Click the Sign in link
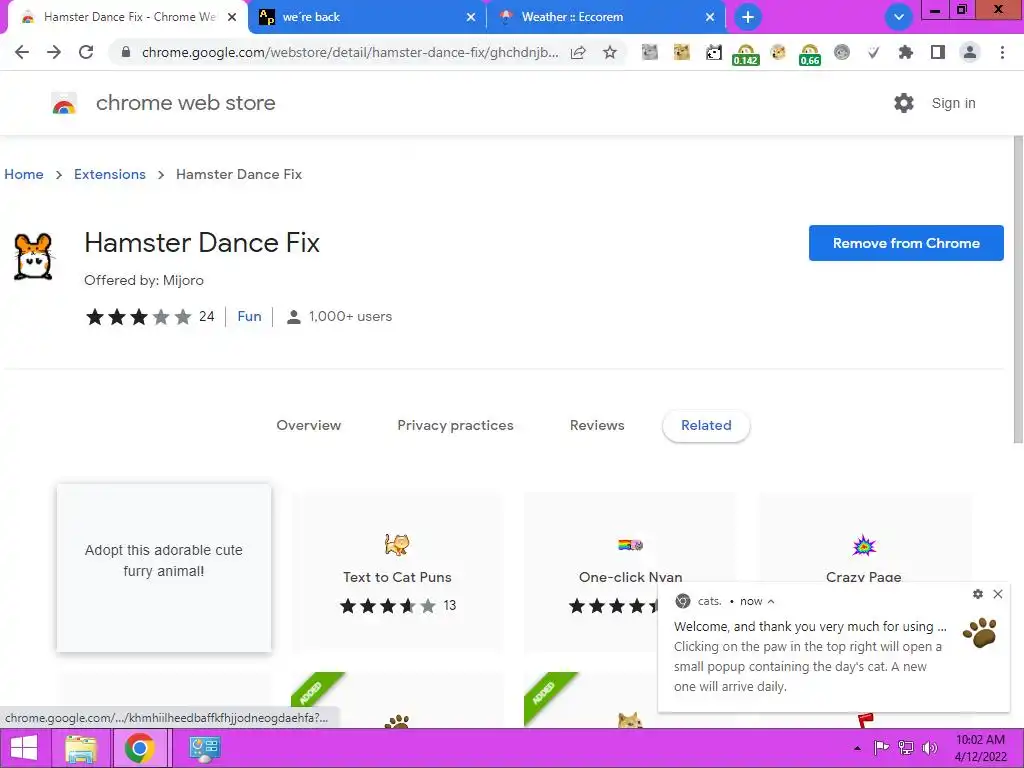This screenshot has height=768, width=1024. pyautogui.click(x=953, y=103)
